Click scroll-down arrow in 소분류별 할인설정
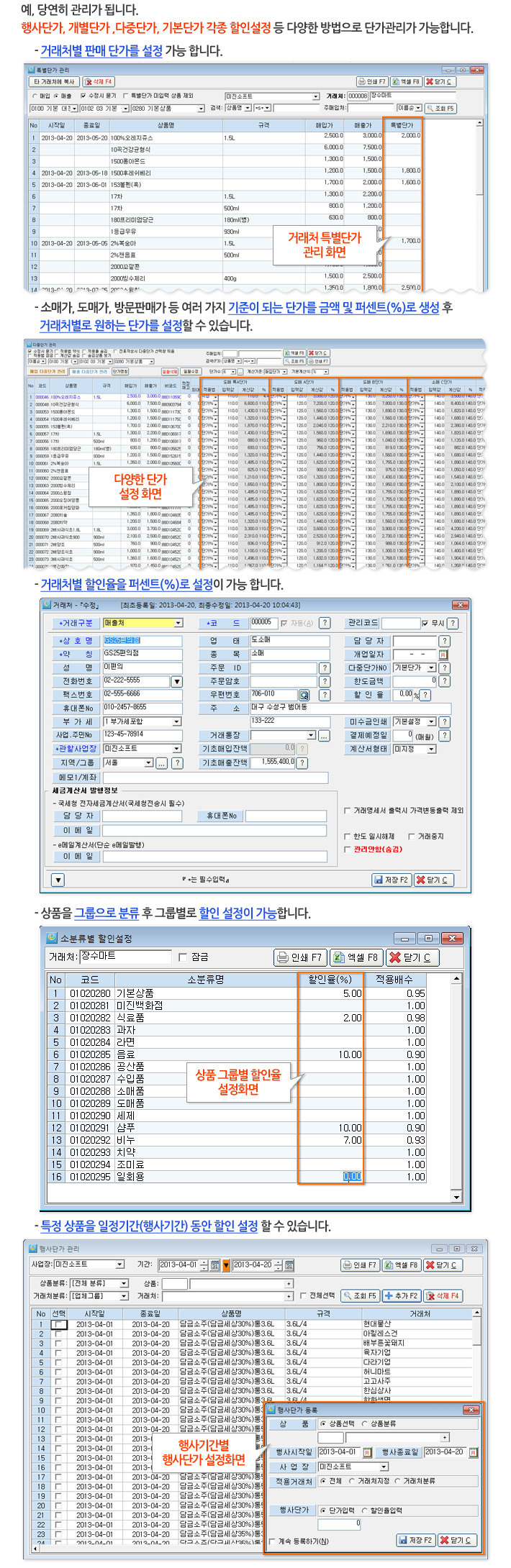 [x=456, y=1198]
